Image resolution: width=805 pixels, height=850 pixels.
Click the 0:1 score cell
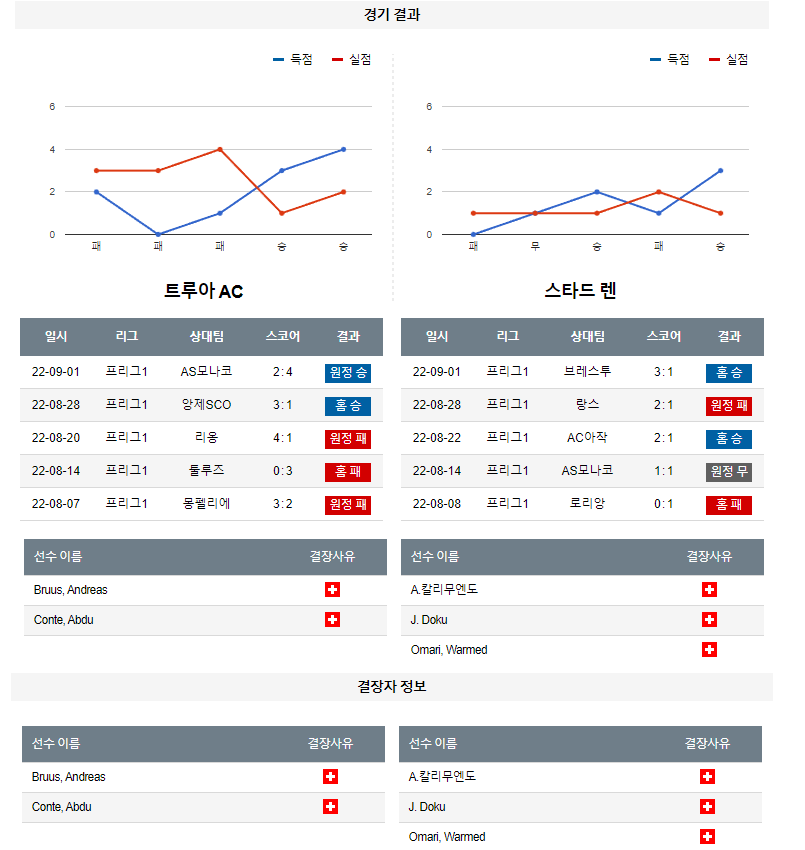(x=664, y=504)
